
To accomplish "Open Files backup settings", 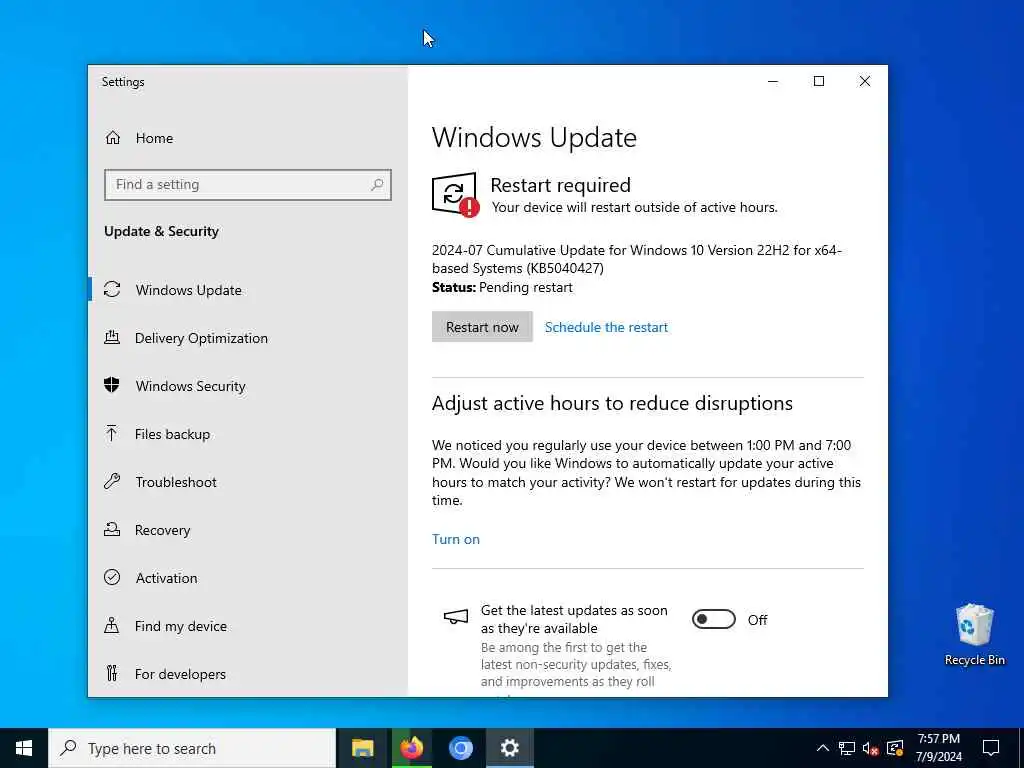I will pyautogui.click(x=248, y=434).
